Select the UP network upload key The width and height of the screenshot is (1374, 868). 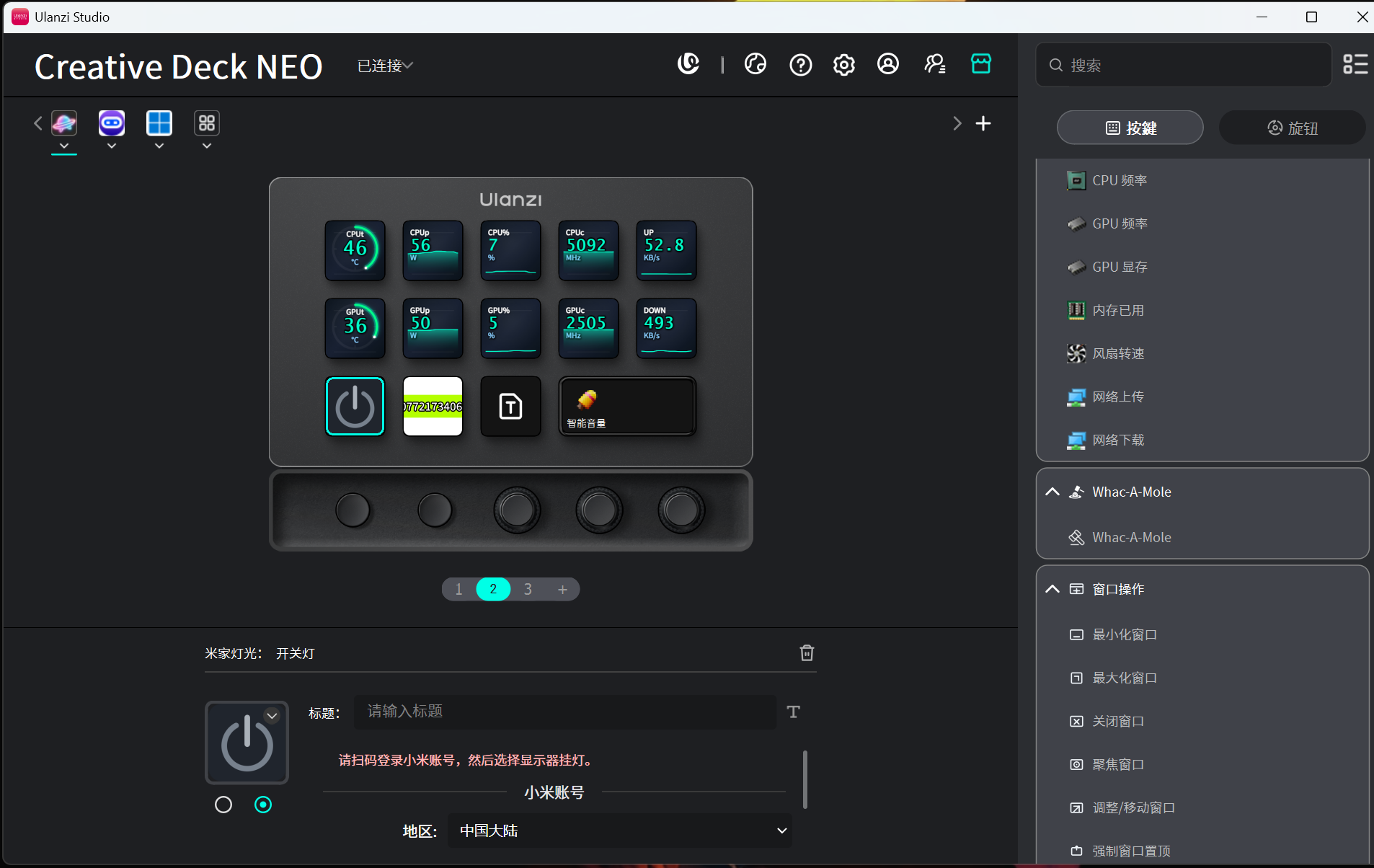click(x=666, y=250)
